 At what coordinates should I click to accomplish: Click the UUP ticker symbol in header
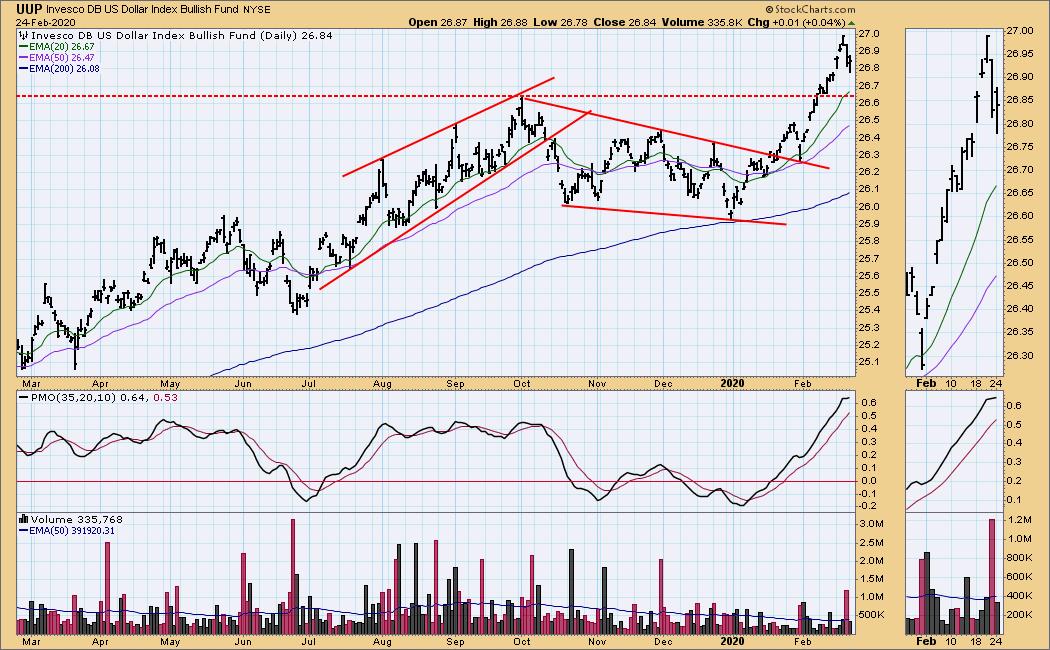pyautogui.click(x=31, y=8)
